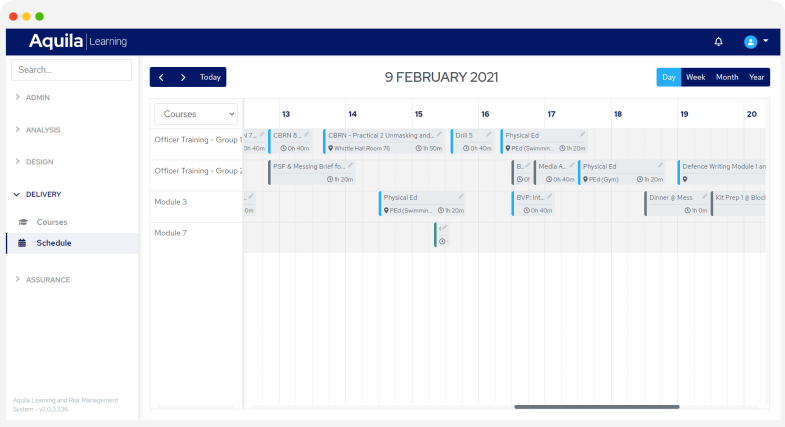Image resolution: width=785 pixels, height=427 pixels.
Task: Open the user profile avatar menu
Action: (751, 41)
